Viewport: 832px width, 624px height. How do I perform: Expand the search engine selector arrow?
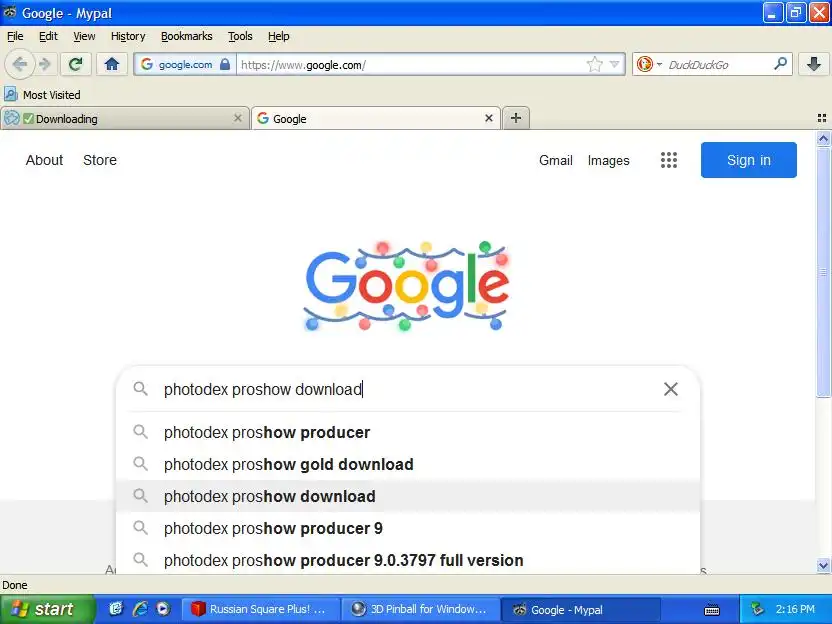click(659, 65)
